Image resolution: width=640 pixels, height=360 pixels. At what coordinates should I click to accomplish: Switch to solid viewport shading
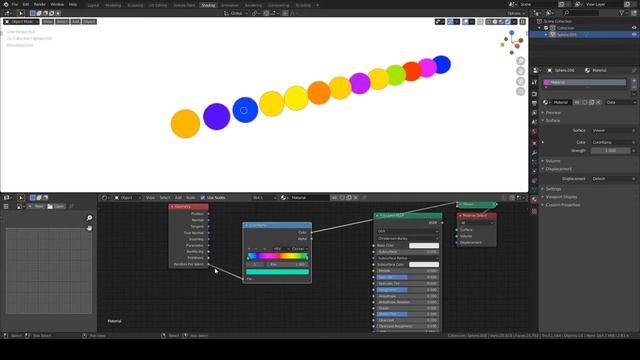coord(495,22)
